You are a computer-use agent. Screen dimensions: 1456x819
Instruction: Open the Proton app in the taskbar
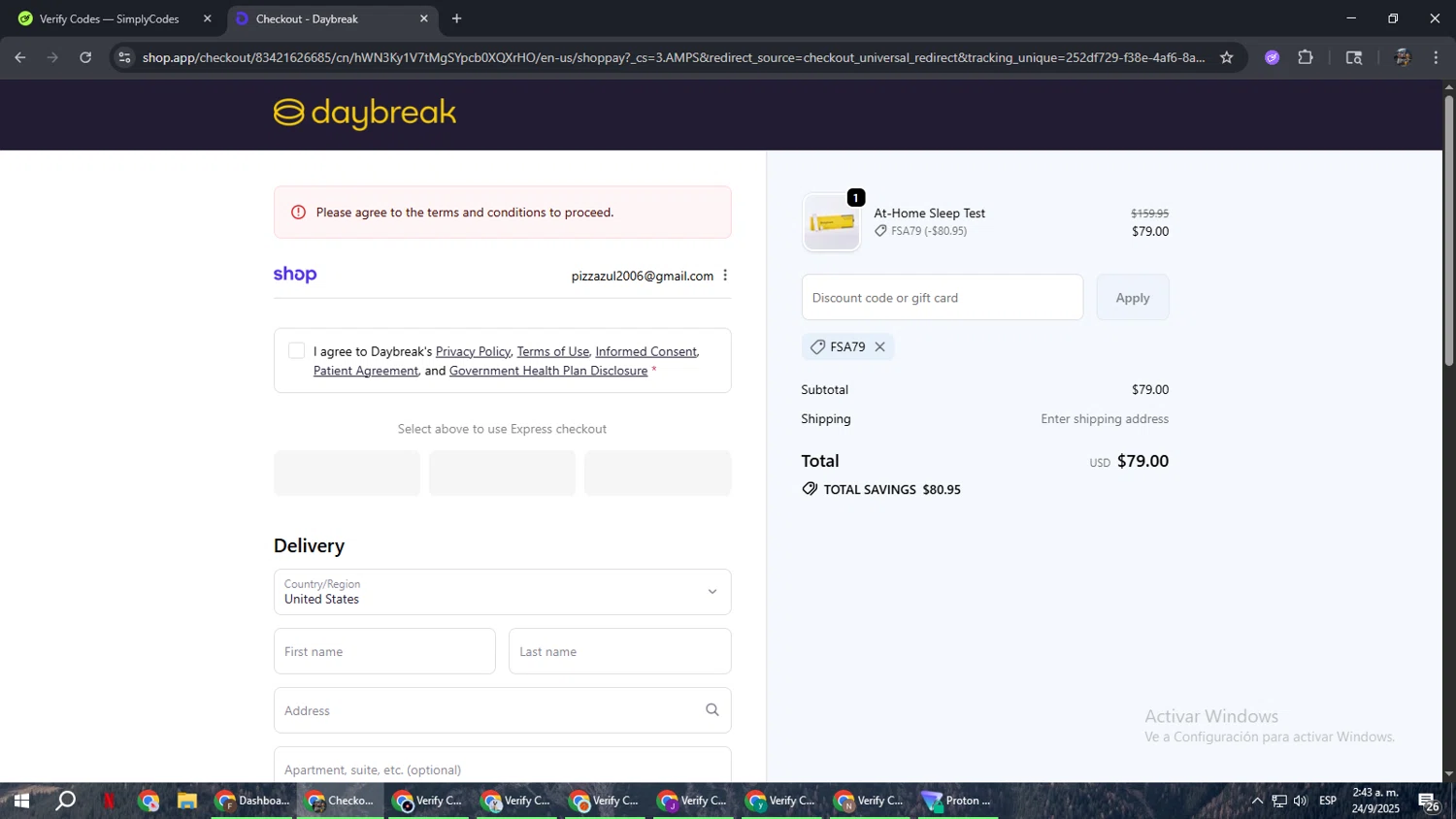click(x=957, y=801)
